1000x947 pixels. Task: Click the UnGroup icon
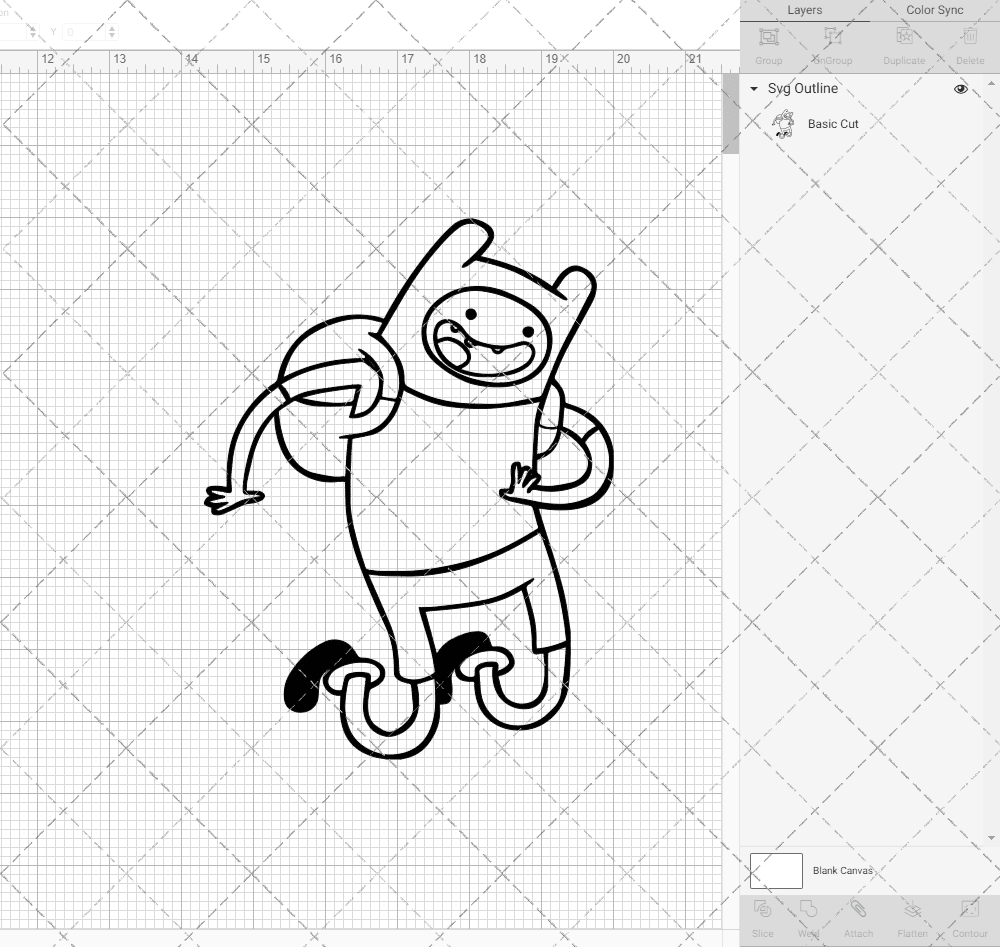click(x=832, y=42)
